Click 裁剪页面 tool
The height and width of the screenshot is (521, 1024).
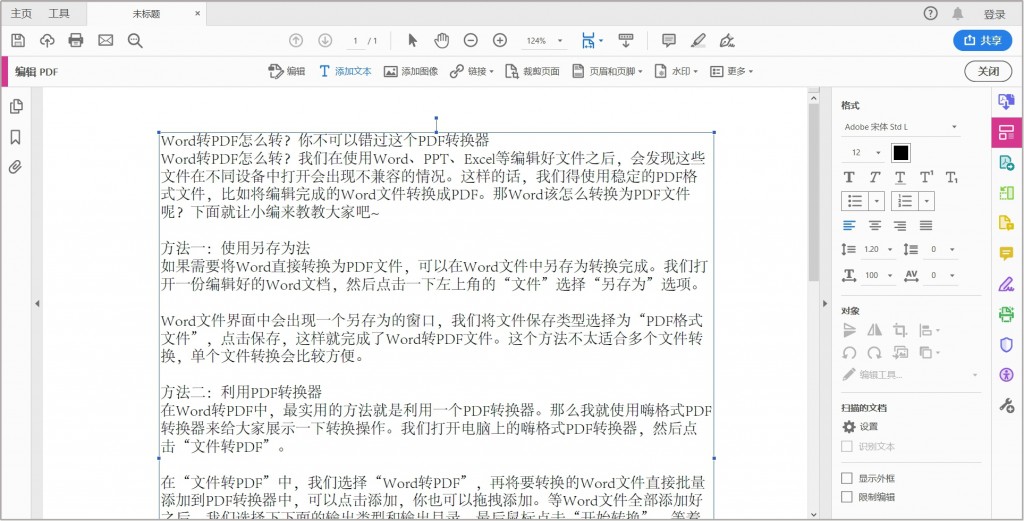[x=532, y=72]
